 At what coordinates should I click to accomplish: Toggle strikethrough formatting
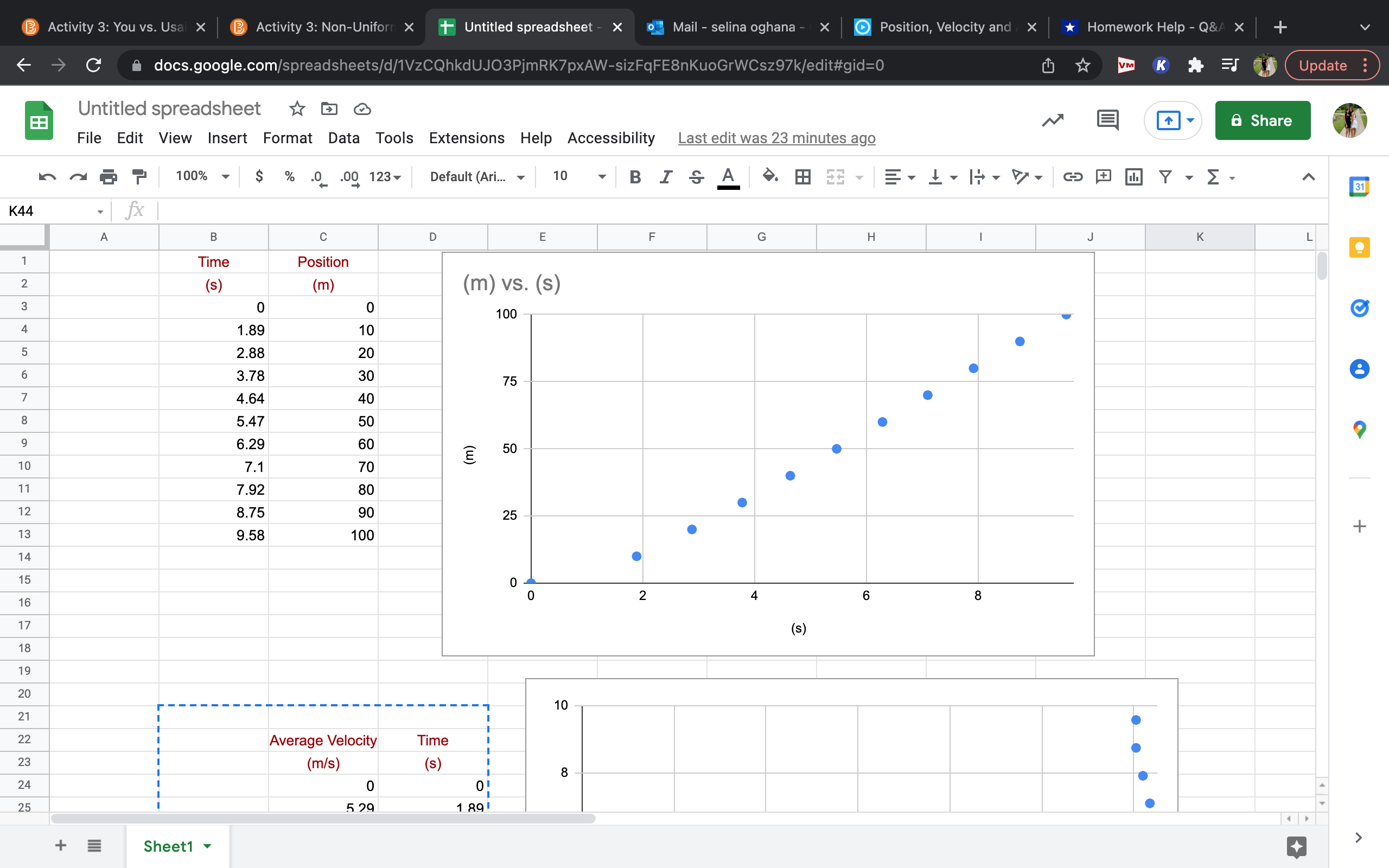696,177
